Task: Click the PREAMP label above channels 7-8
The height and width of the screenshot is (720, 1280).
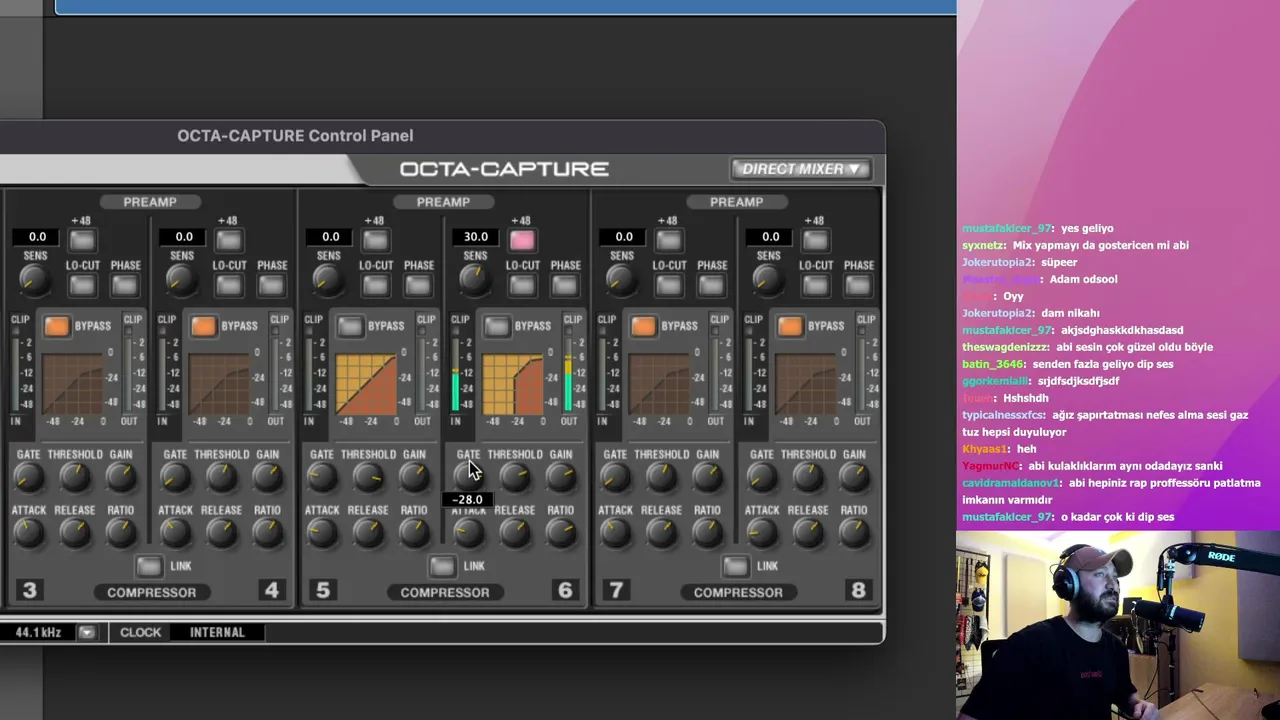Action: click(x=736, y=202)
